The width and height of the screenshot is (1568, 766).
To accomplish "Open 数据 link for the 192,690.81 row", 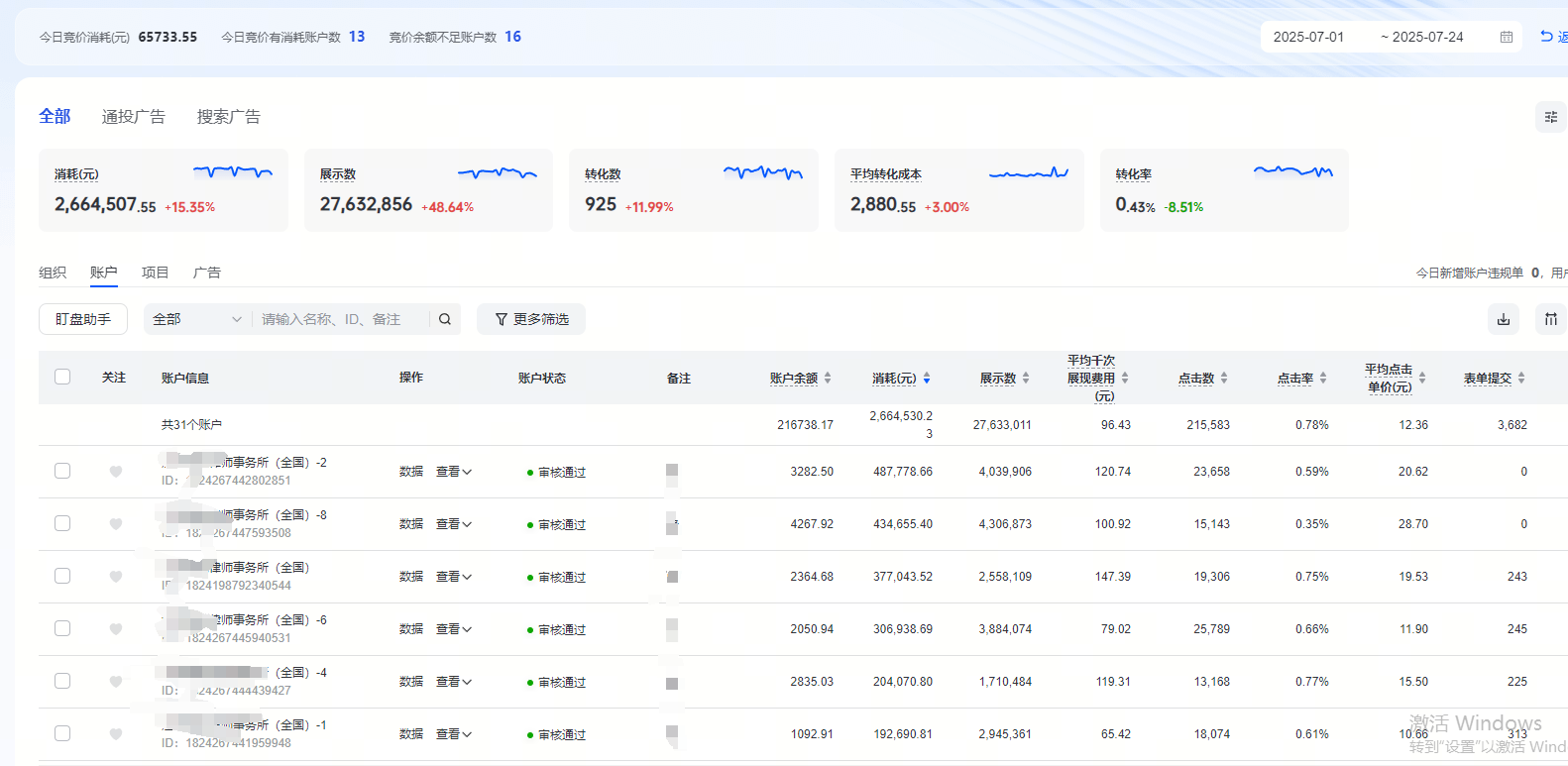I will click(x=411, y=734).
